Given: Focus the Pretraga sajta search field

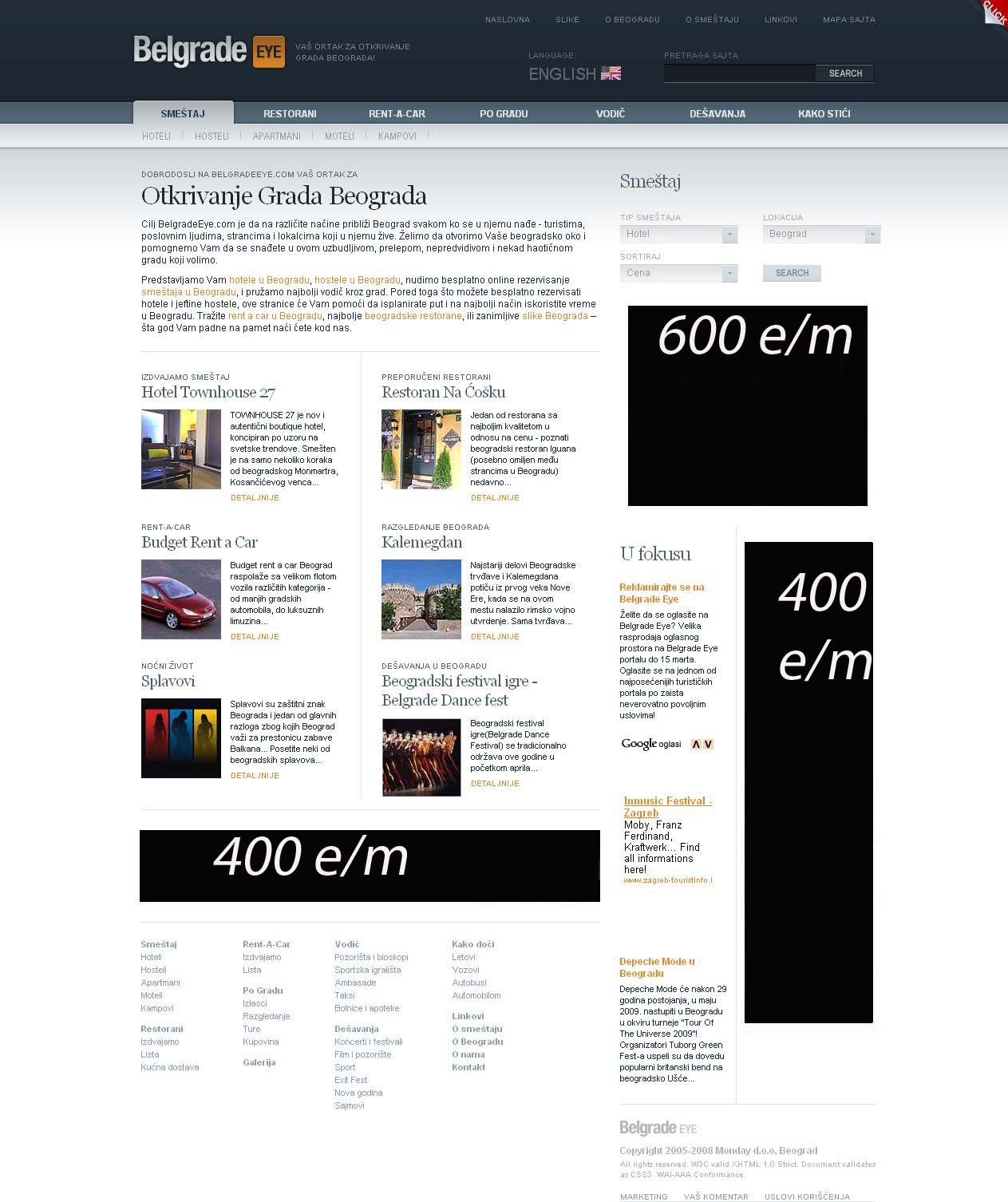Looking at the screenshot, I should 739,73.
